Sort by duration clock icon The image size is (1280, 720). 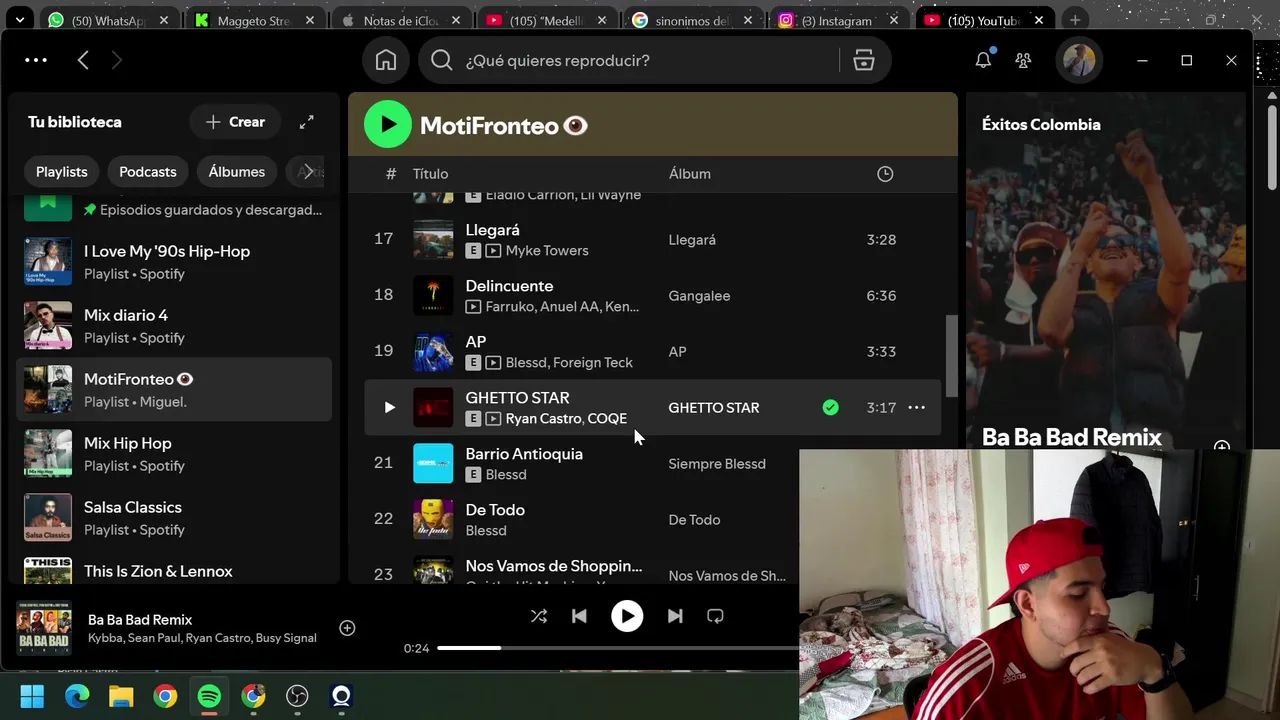[x=885, y=174]
